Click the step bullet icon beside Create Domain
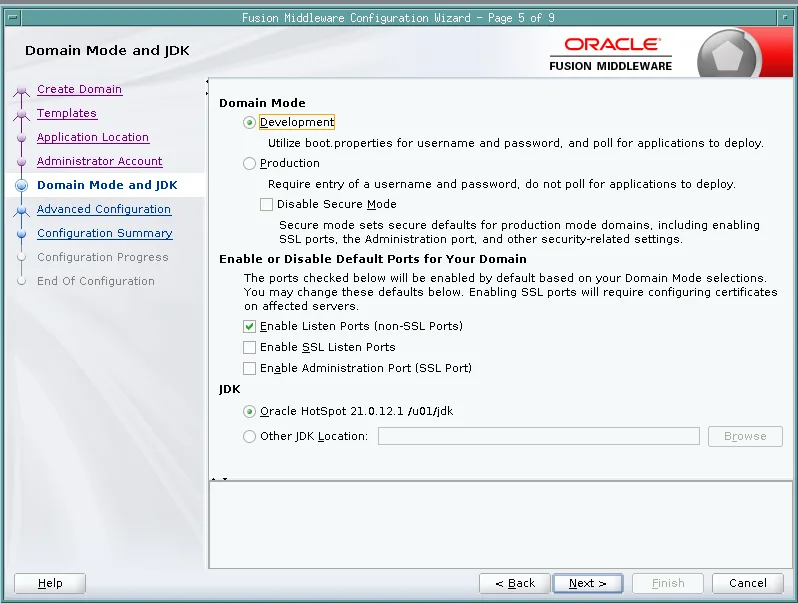Viewport: 798px width, 603px height. [21, 91]
